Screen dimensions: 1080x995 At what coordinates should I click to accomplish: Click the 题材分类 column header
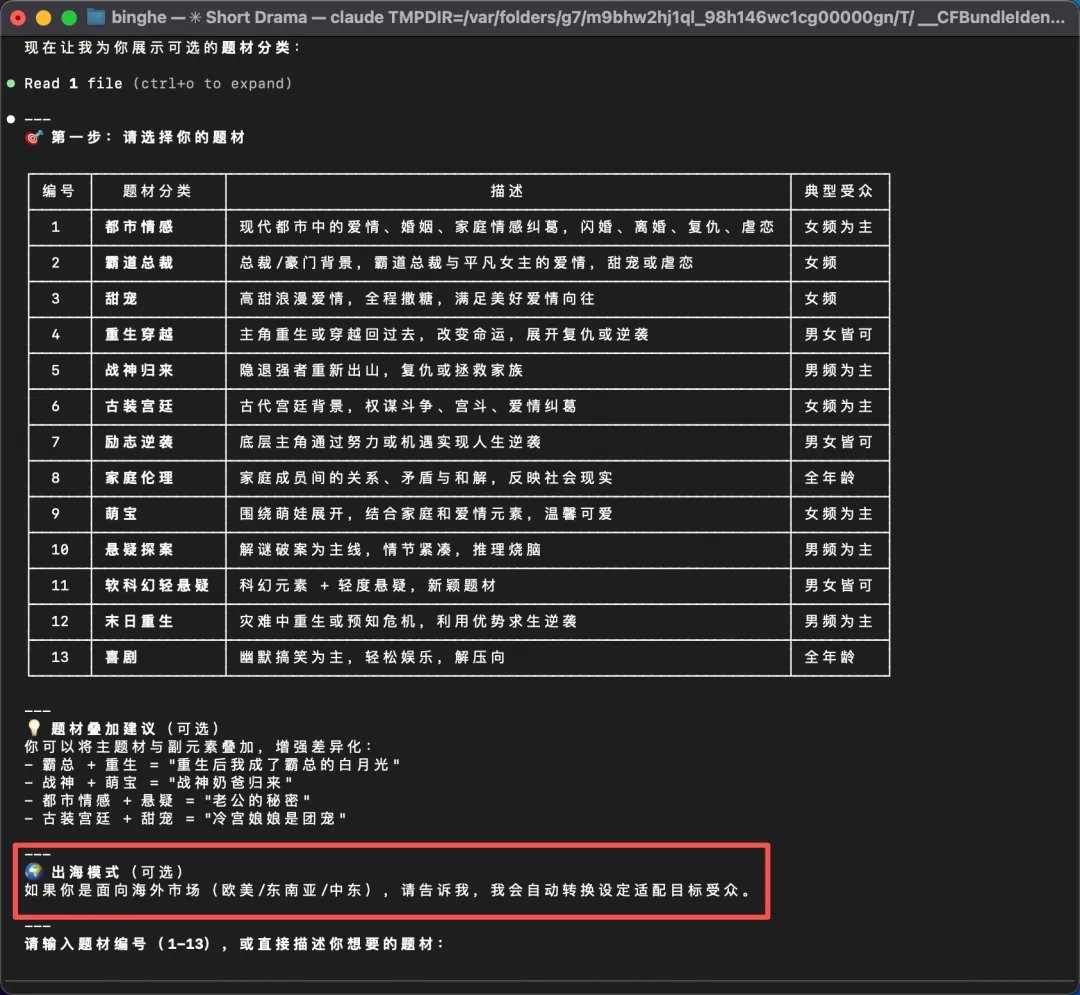pos(157,191)
